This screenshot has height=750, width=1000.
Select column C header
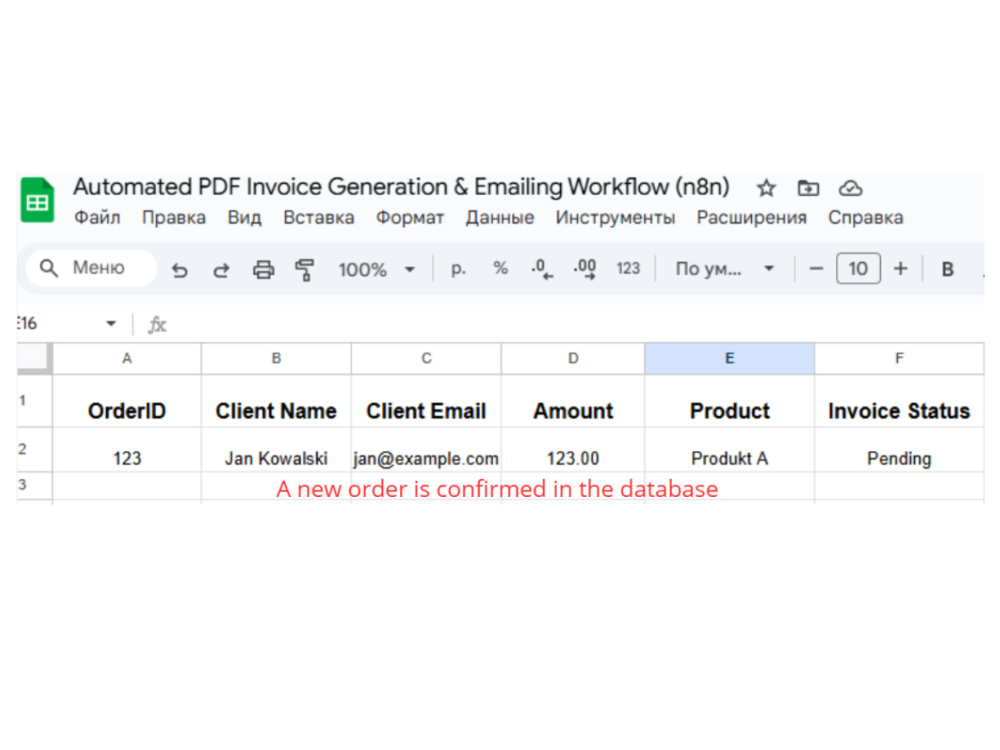pos(426,358)
